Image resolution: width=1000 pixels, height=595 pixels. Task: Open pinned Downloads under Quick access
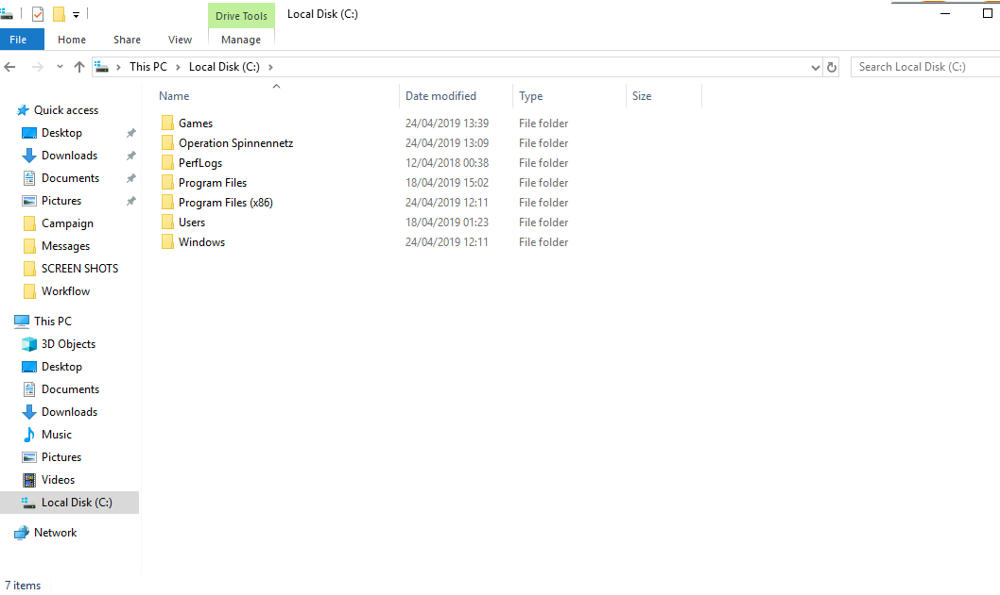coord(70,156)
